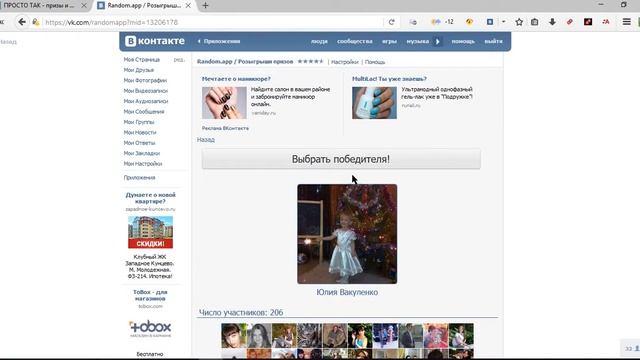640x360 pixels.
Task: Open app Настройки link
Action: (345, 62)
